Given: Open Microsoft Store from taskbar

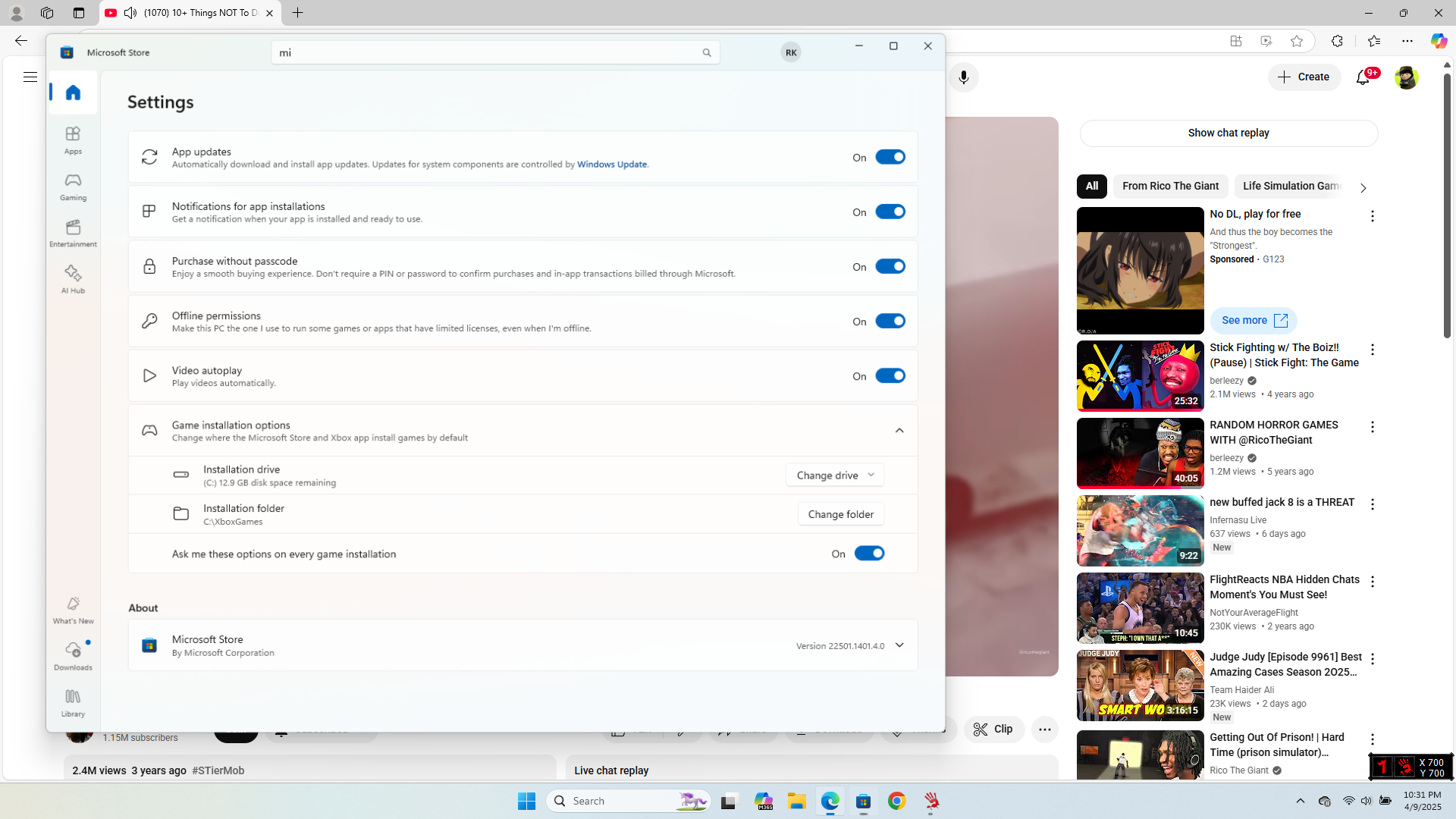Looking at the screenshot, I should point(864,801).
